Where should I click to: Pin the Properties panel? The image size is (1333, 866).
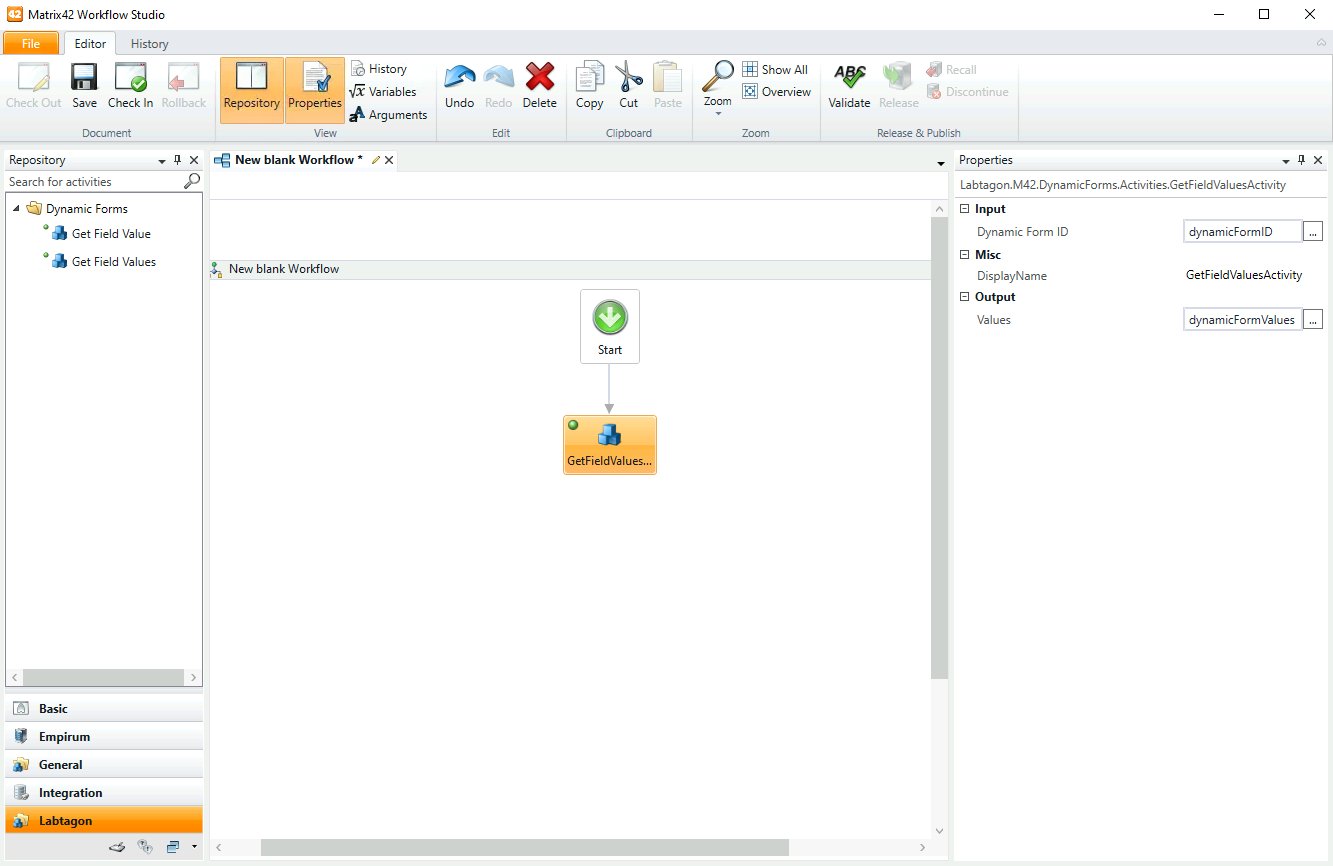(1301, 160)
